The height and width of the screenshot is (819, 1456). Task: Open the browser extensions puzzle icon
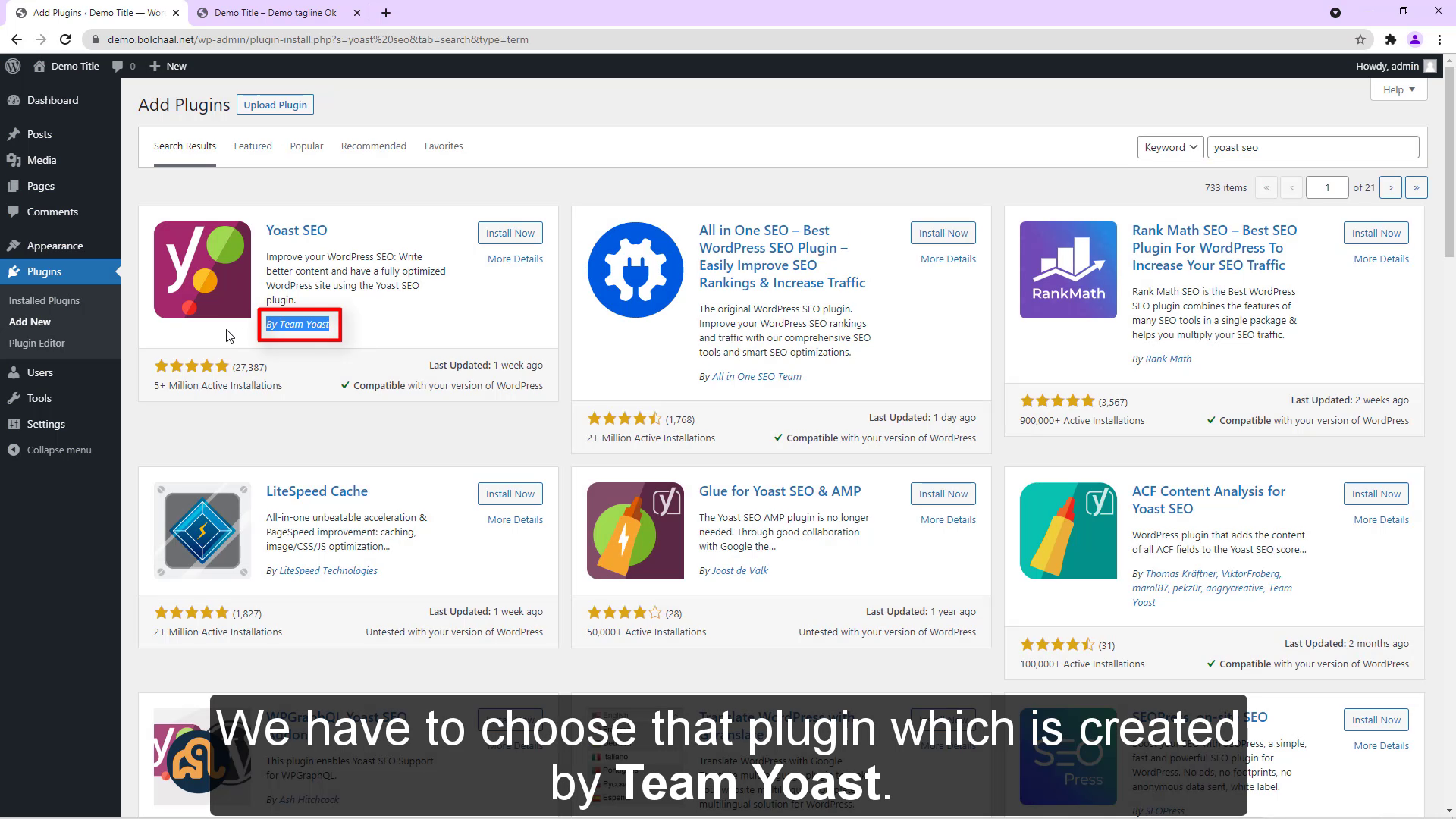(x=1390, y=39)
